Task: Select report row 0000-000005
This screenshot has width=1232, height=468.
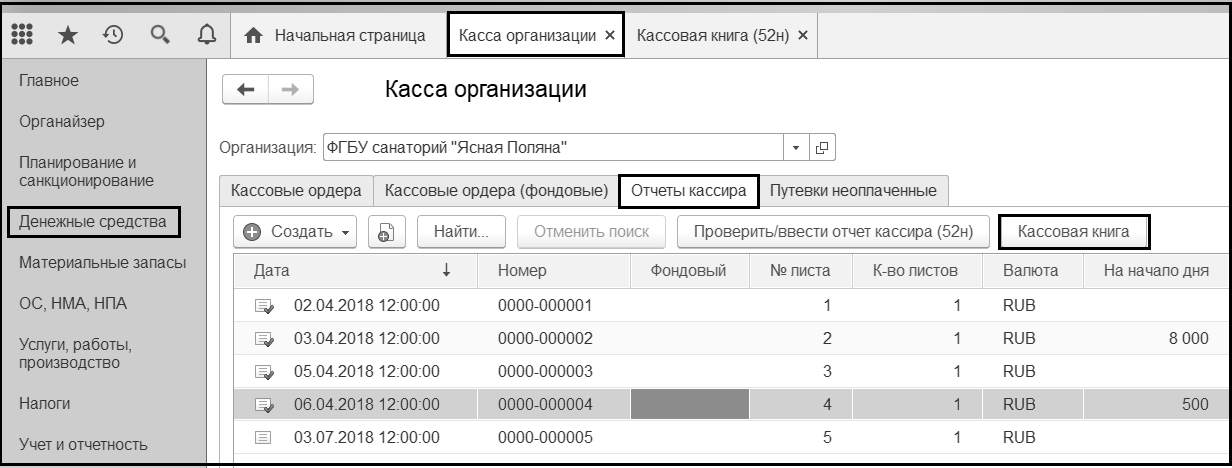Action: click(545, 437)
